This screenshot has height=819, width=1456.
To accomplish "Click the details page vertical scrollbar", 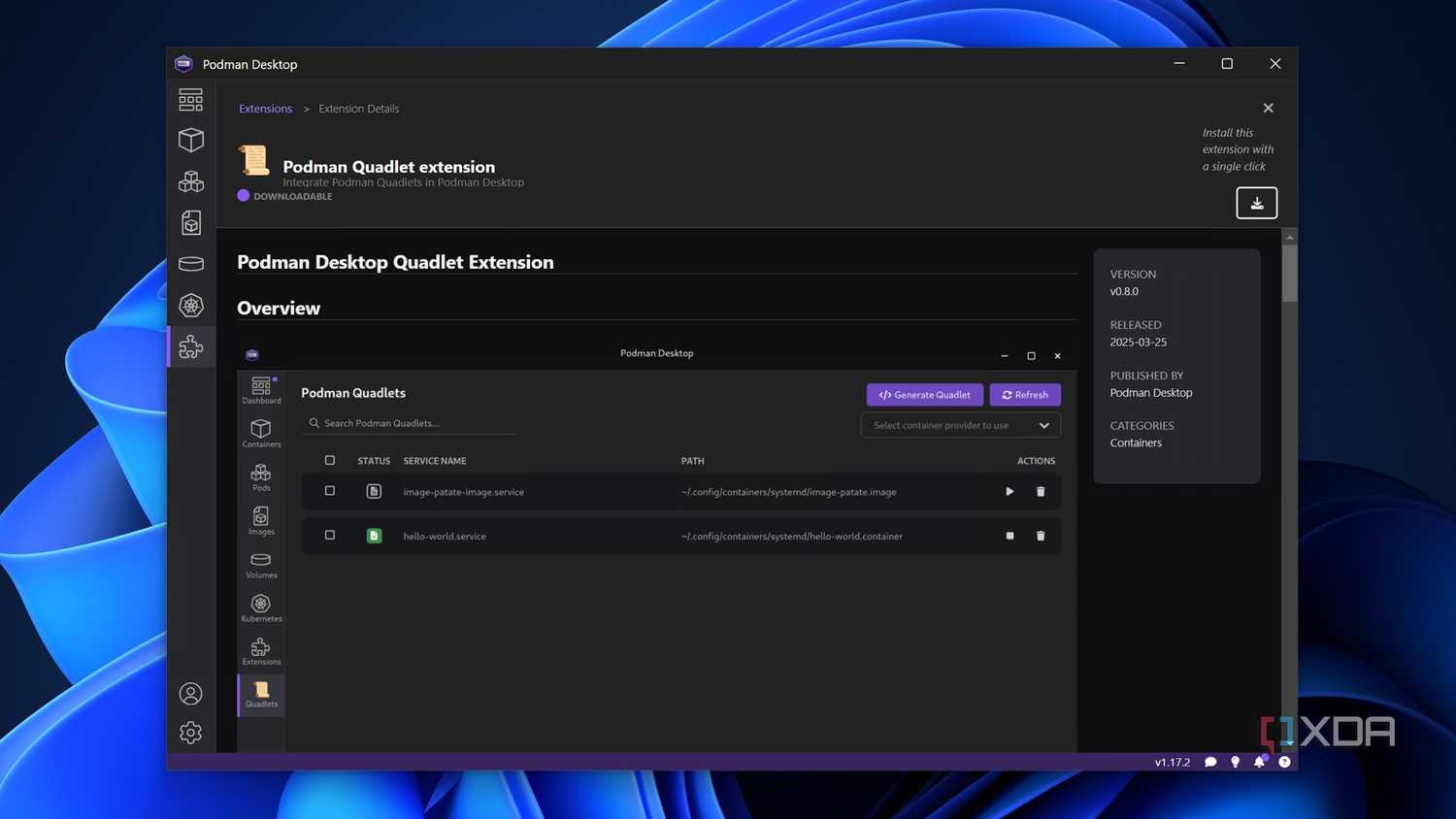I will pos(1289,273).
